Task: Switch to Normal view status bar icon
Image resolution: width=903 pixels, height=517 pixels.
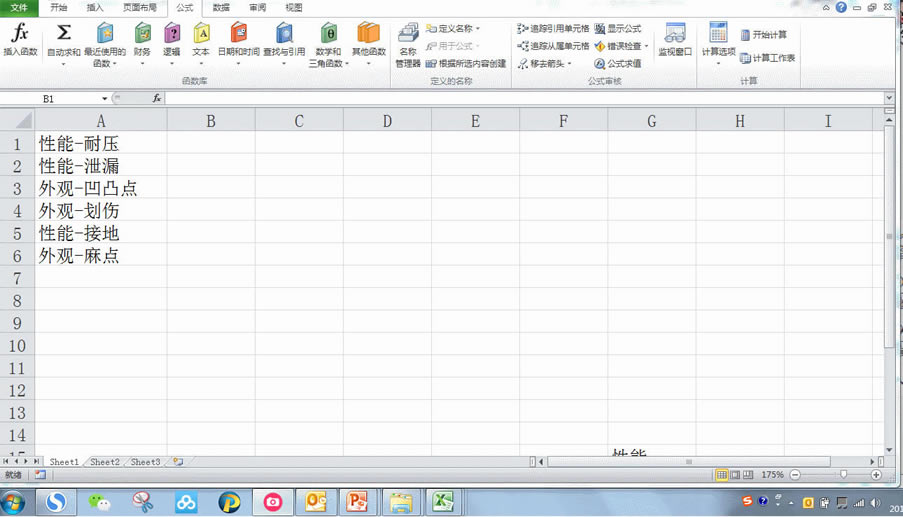Action: pos(722,475)
